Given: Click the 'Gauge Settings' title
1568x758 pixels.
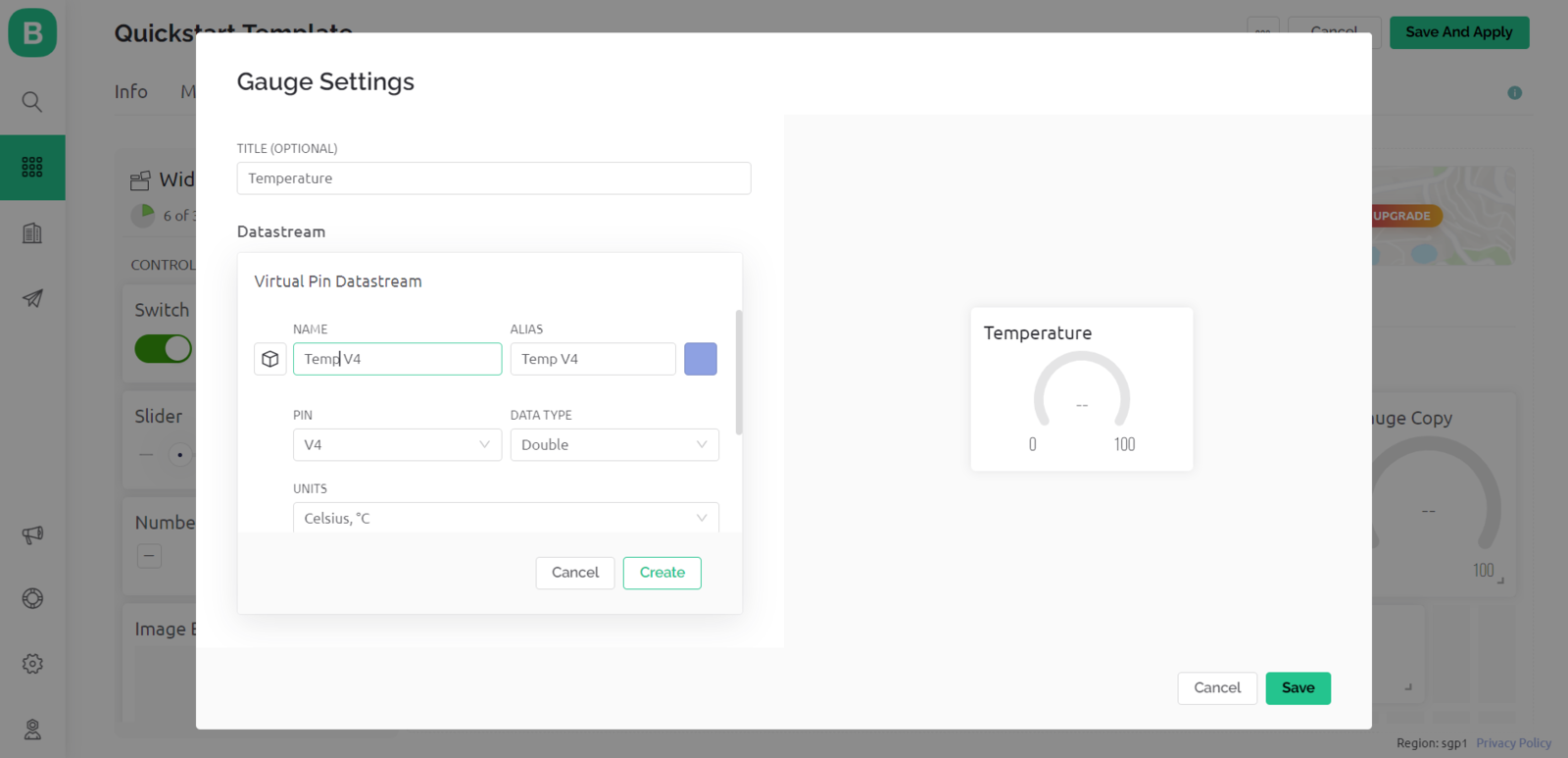Looking at the screenshot, I should pos(325,82).
